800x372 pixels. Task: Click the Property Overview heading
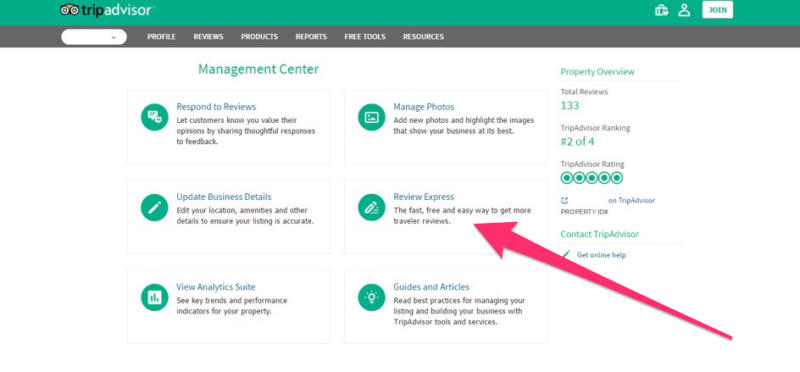coord(597,72)
